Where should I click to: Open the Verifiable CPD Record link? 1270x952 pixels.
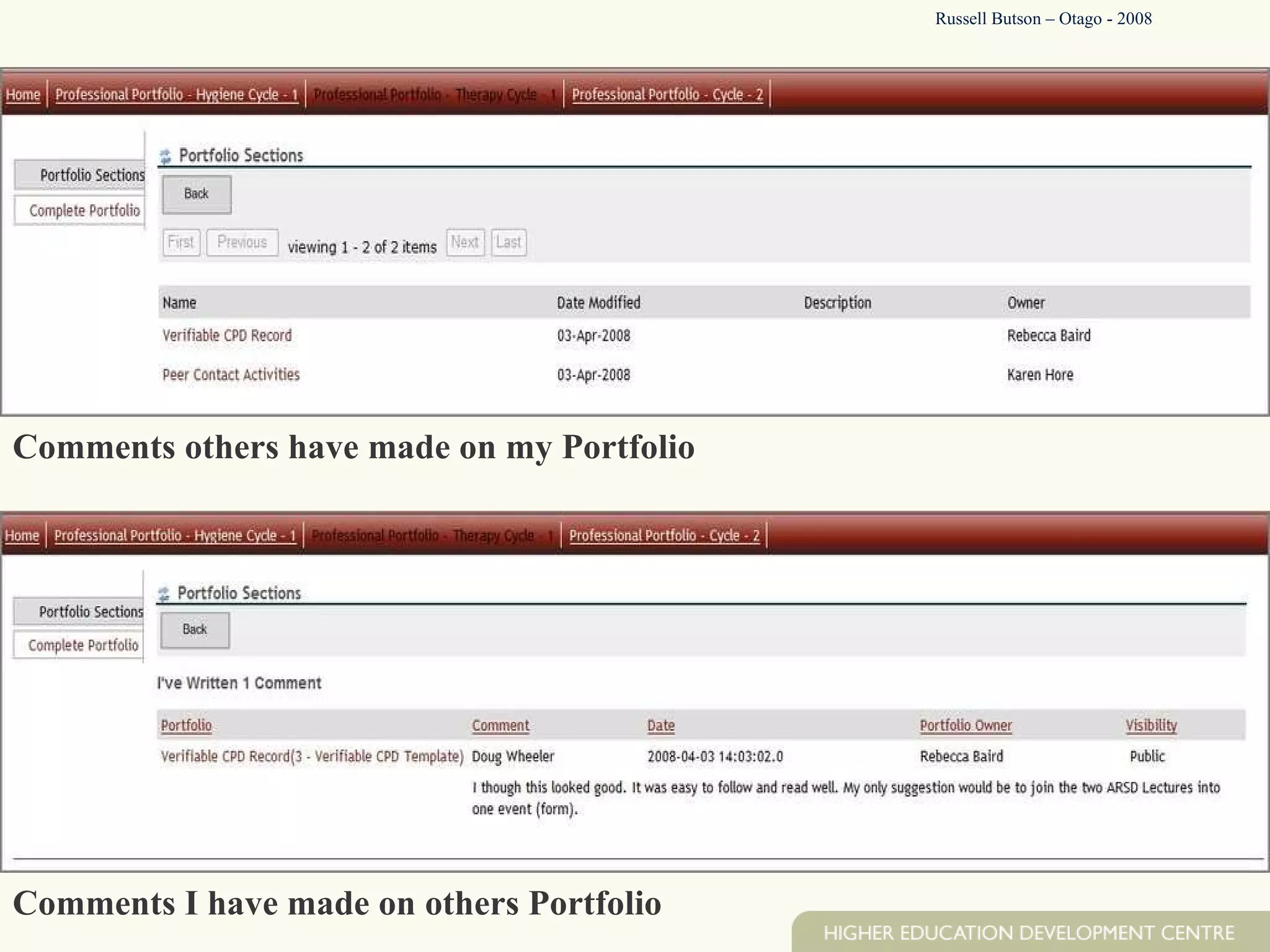(227, 336)
